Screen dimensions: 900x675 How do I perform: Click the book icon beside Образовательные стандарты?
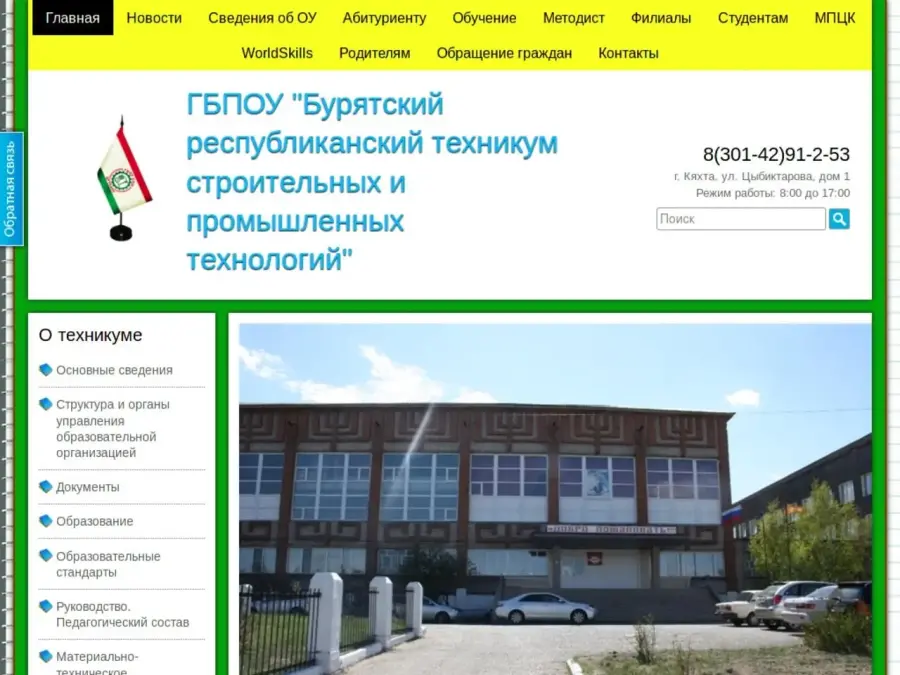pyautogui.click(x=45, y=556)
